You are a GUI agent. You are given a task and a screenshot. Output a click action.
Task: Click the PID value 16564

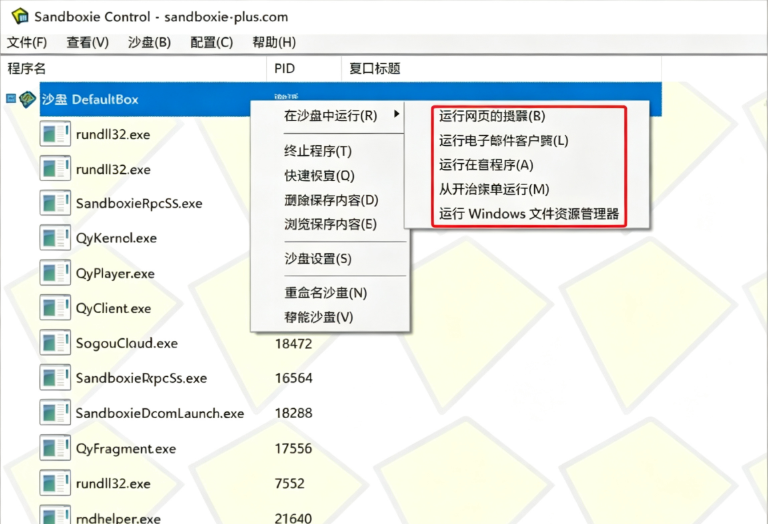(x=293, y=378)
